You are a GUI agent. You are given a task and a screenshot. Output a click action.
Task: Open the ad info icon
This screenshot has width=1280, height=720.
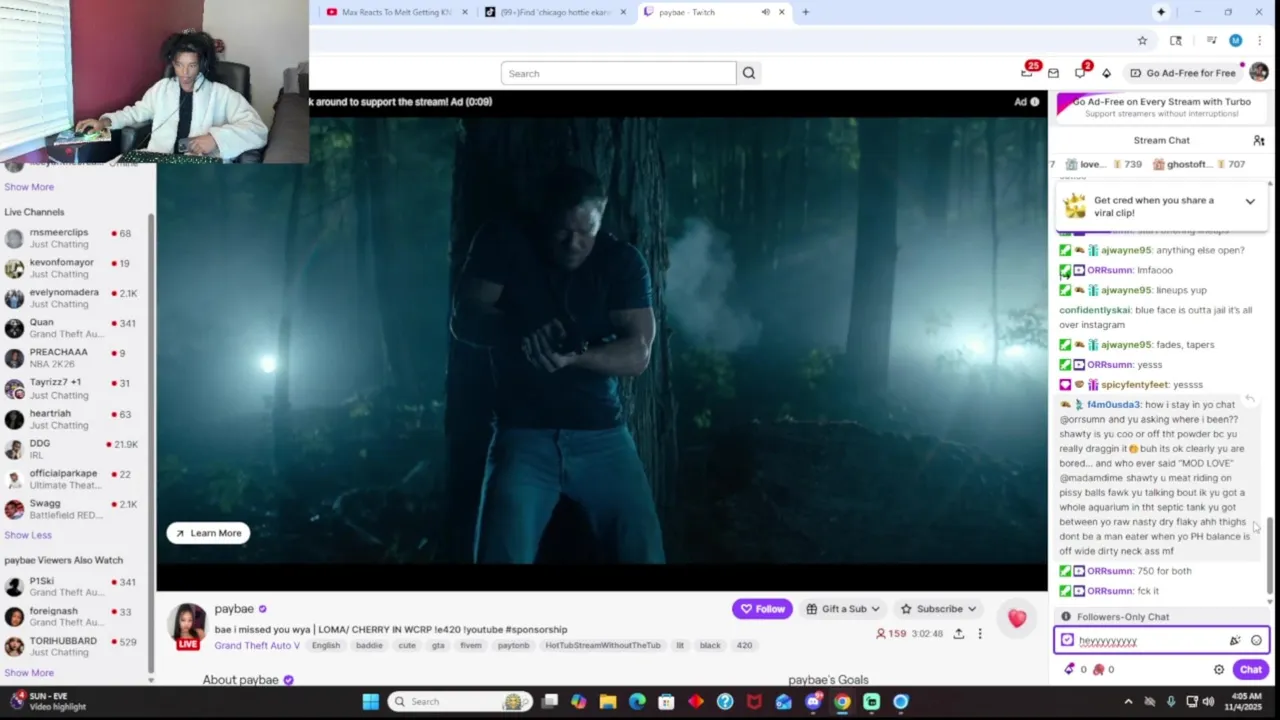coord(1037,101)
